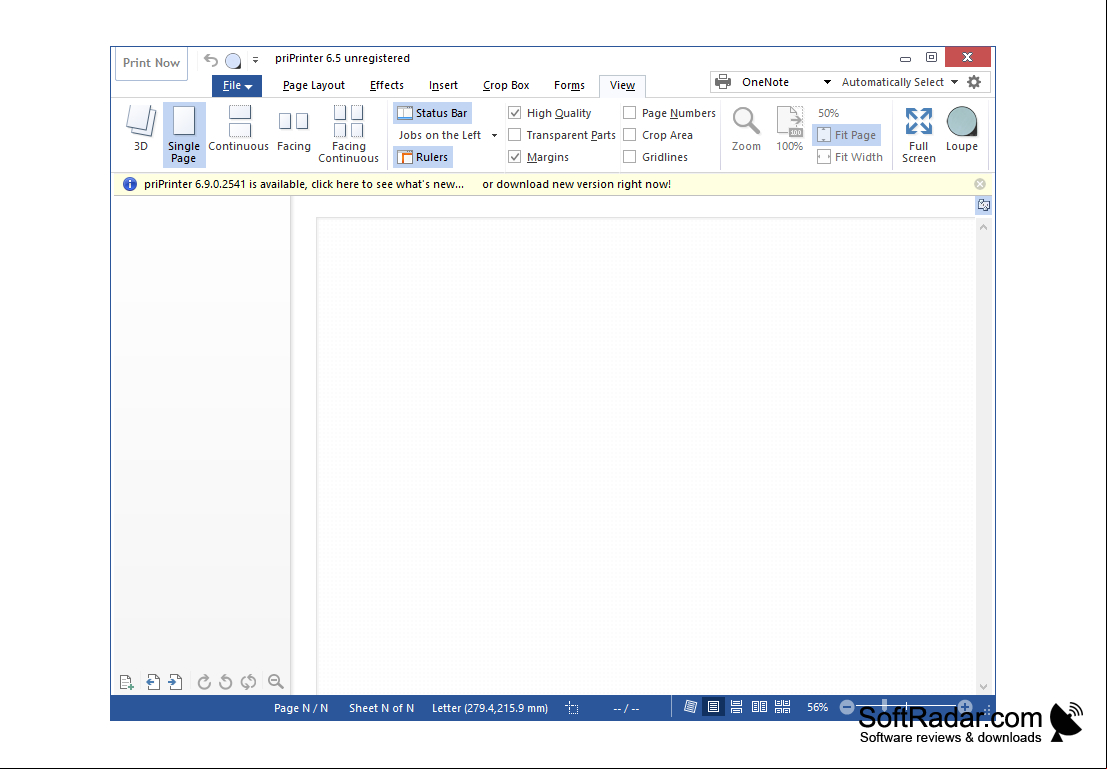Click the zoom slider handle in status bar
1107x769 pixels.
pos(885,707)
